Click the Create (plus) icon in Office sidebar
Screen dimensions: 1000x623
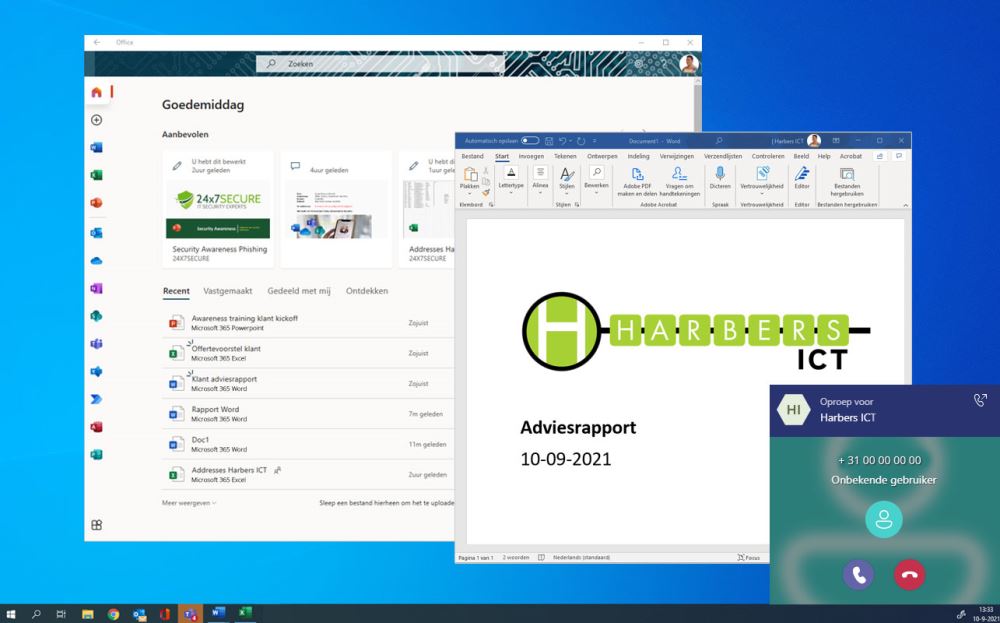point(96,120)
